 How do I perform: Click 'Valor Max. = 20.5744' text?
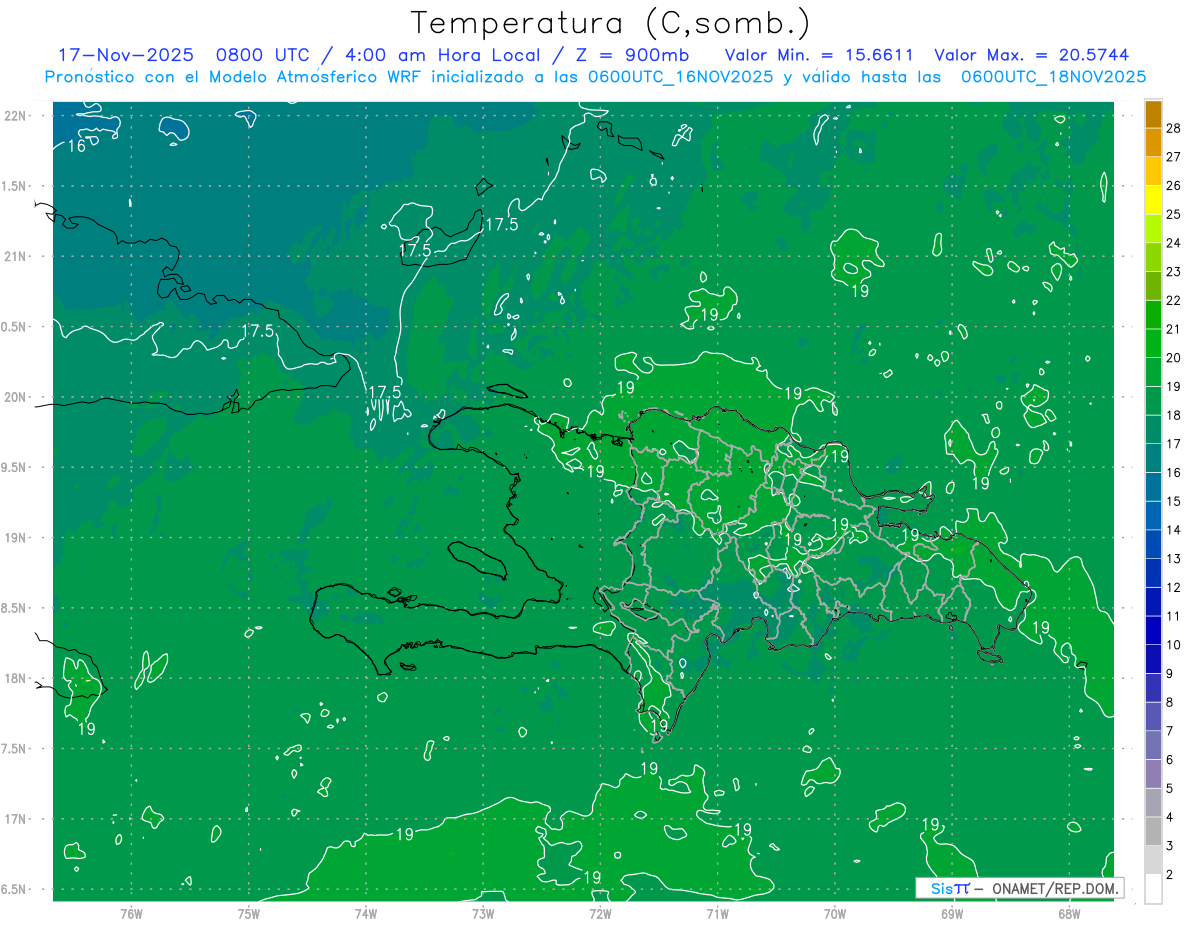[1031, 55]
